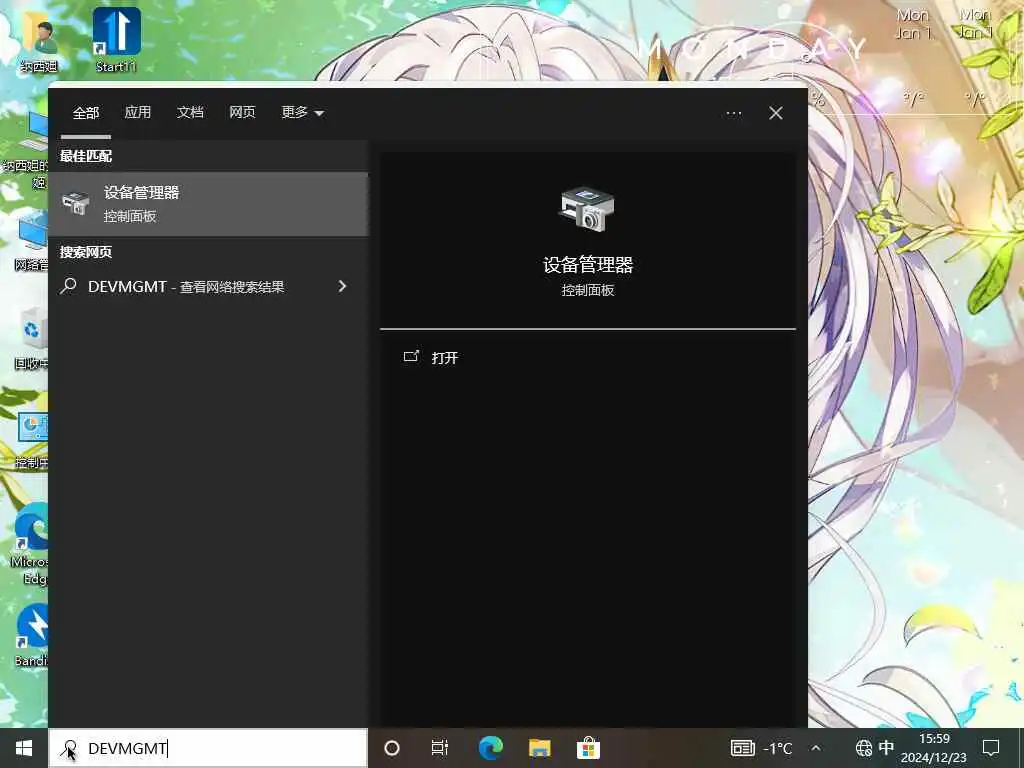Close the search panel with X

point(776,113)
